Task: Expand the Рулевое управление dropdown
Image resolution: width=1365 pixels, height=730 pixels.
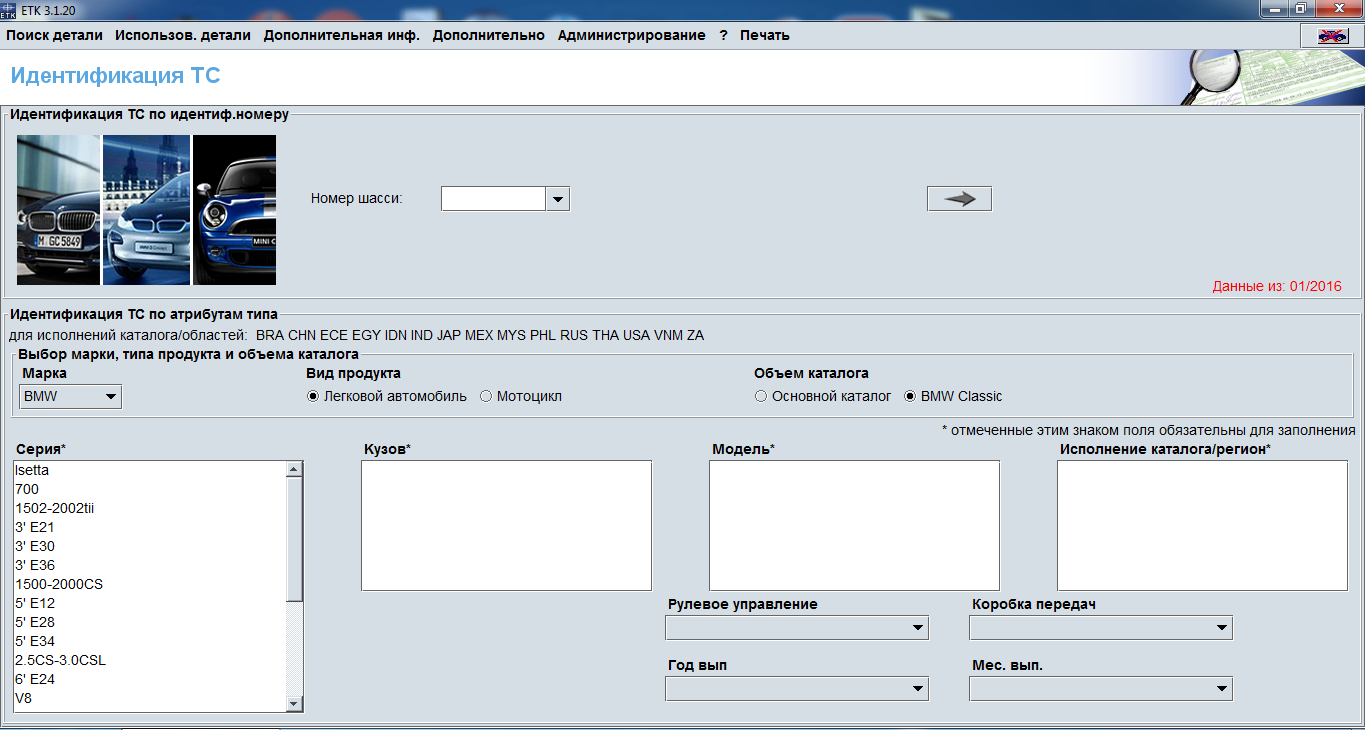Action: pyautogui.click(x=797, y=627)
